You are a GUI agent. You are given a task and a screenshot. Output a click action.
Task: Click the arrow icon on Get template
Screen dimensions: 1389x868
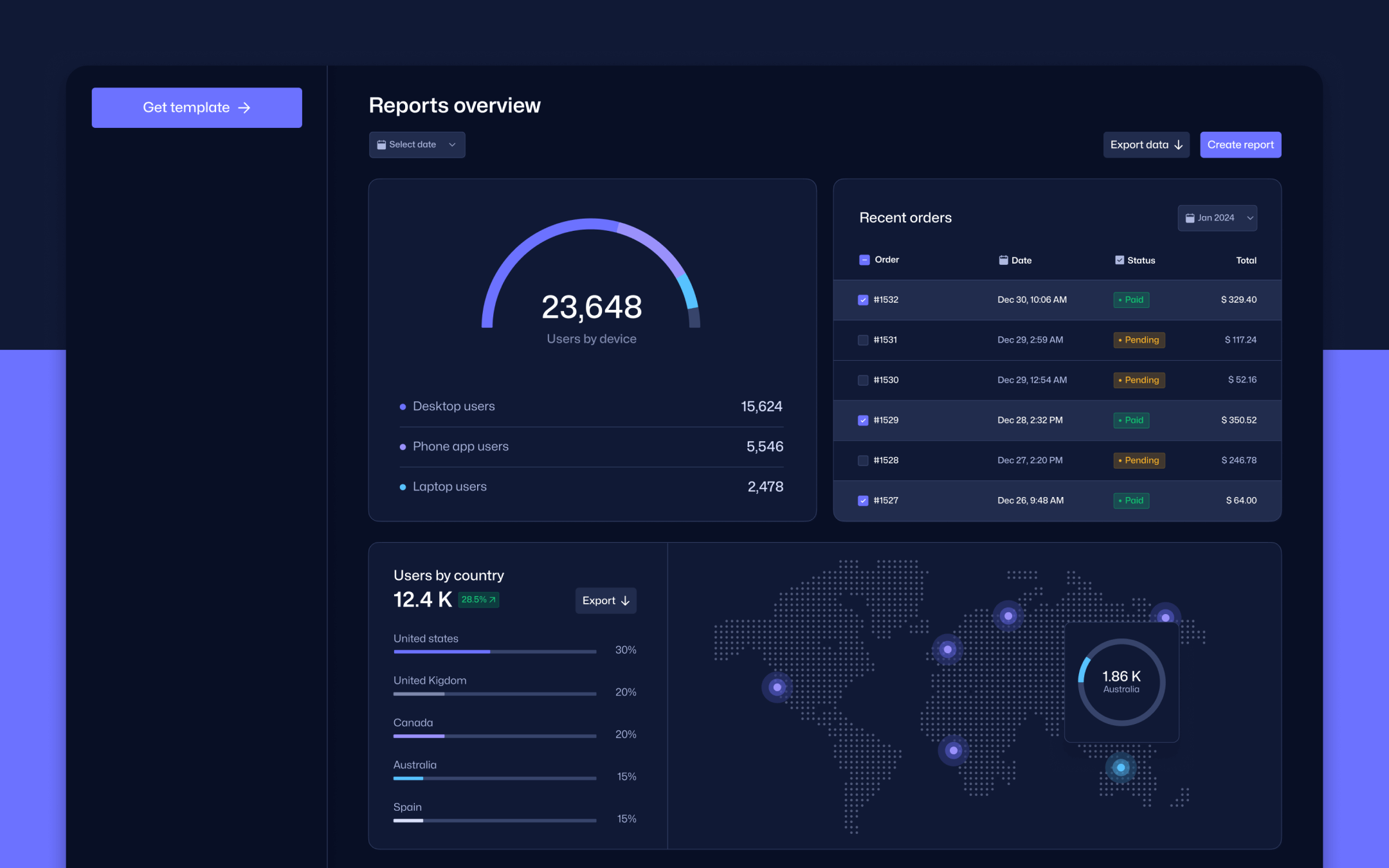click(x=244, y=107)
